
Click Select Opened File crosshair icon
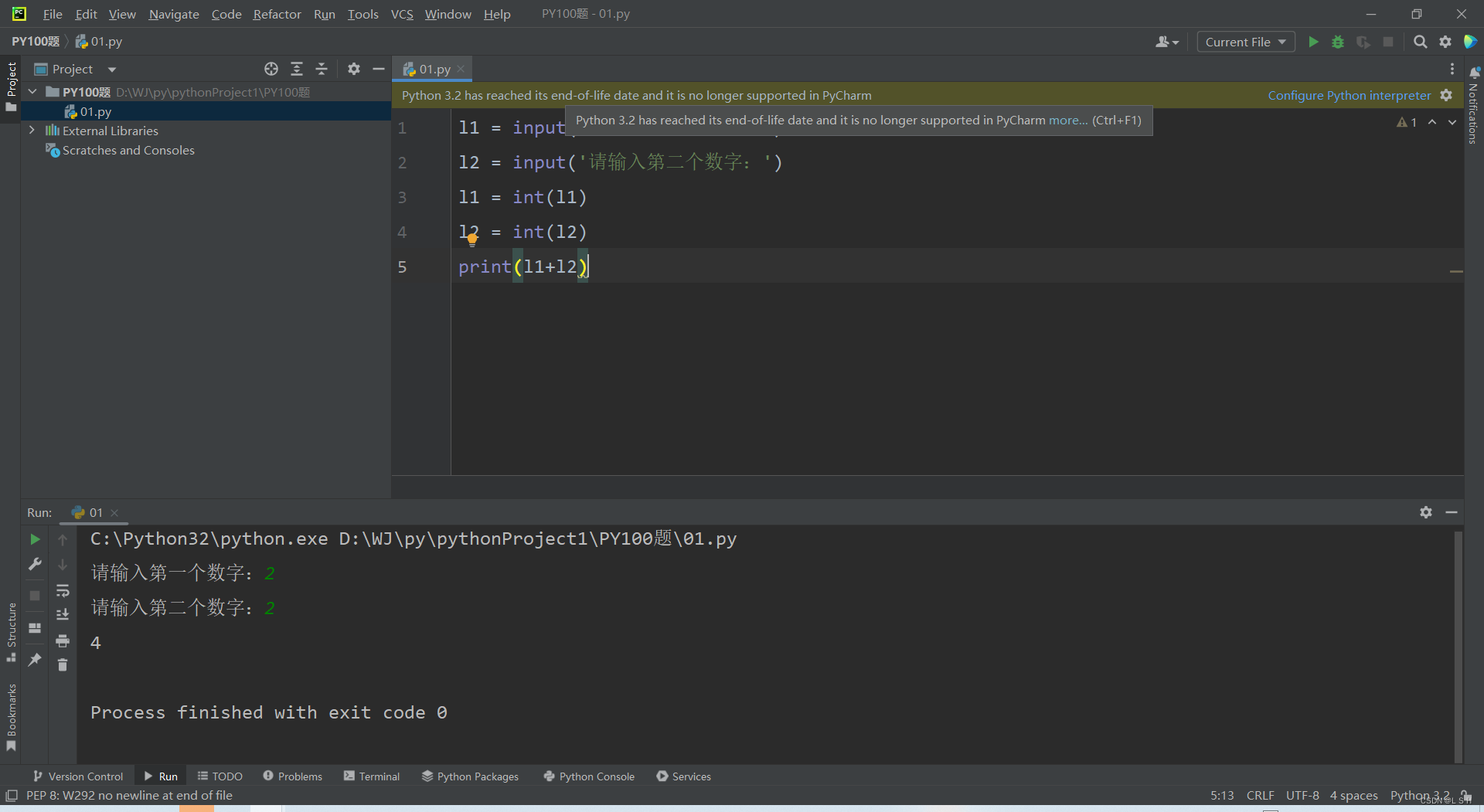click(x=271, y=69)
